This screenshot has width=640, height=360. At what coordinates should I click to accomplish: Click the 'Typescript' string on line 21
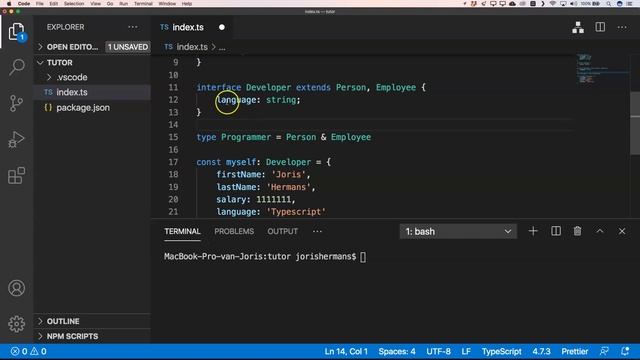[296, 212]
